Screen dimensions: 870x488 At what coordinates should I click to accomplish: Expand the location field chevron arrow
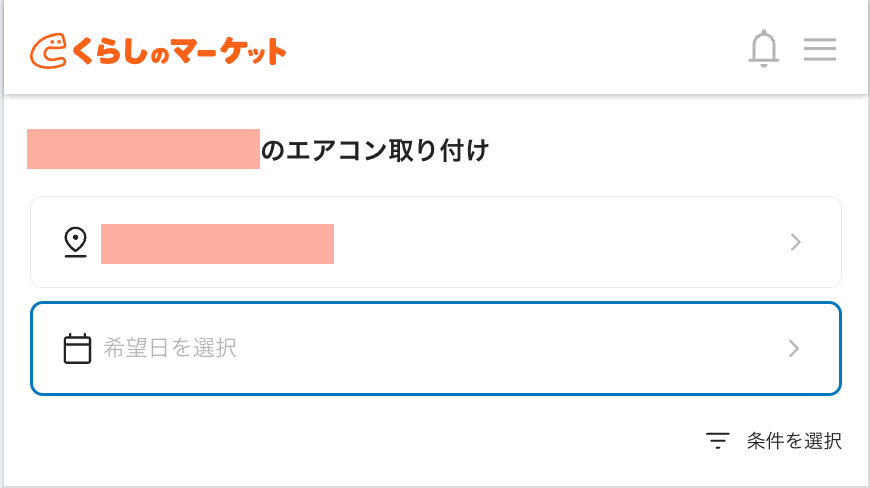coord(795,242)
